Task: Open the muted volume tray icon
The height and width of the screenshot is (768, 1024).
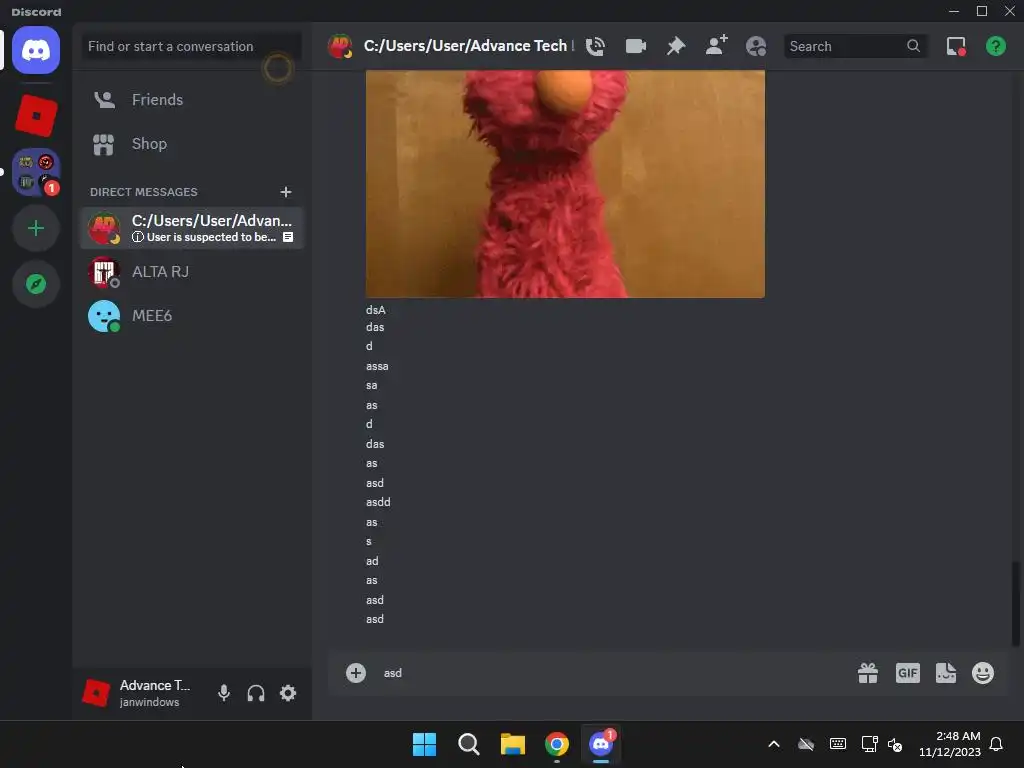Action: tap(895, 744)
